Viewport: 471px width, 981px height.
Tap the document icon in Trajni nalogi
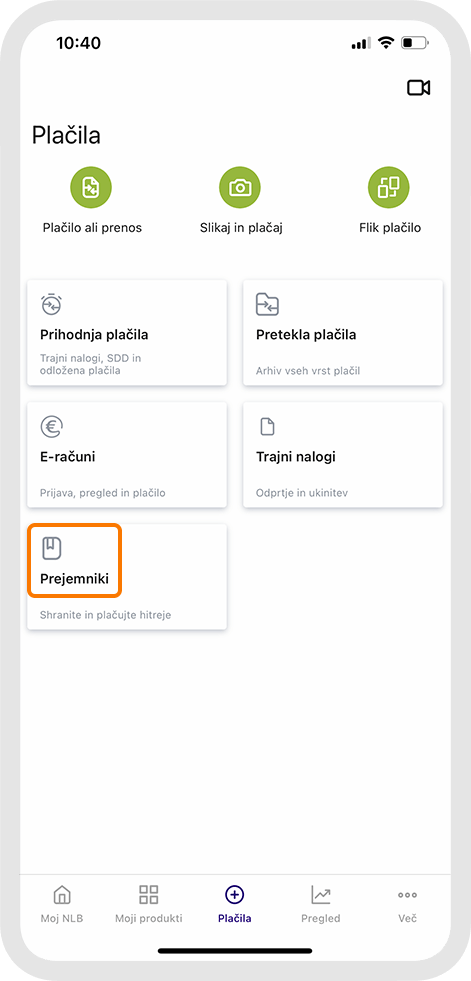268,427
